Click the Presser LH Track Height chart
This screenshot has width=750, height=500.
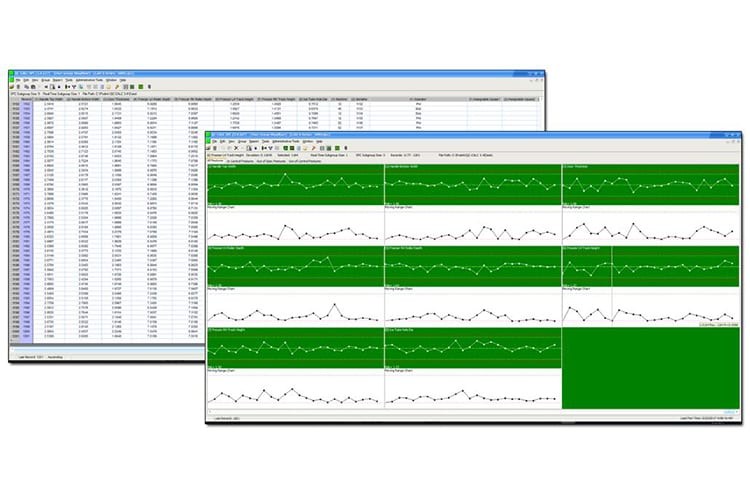(650, 265)
